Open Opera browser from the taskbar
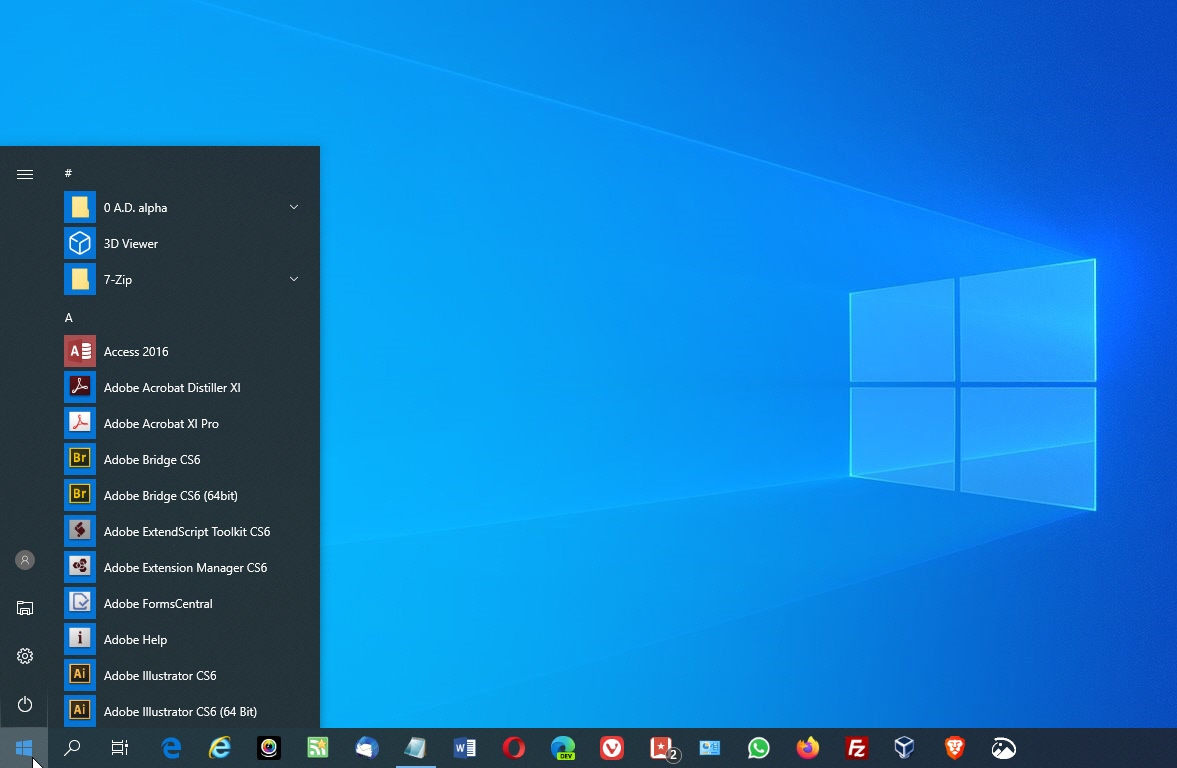This screenshot has width=1177, height=768. [x=513, y=748]
